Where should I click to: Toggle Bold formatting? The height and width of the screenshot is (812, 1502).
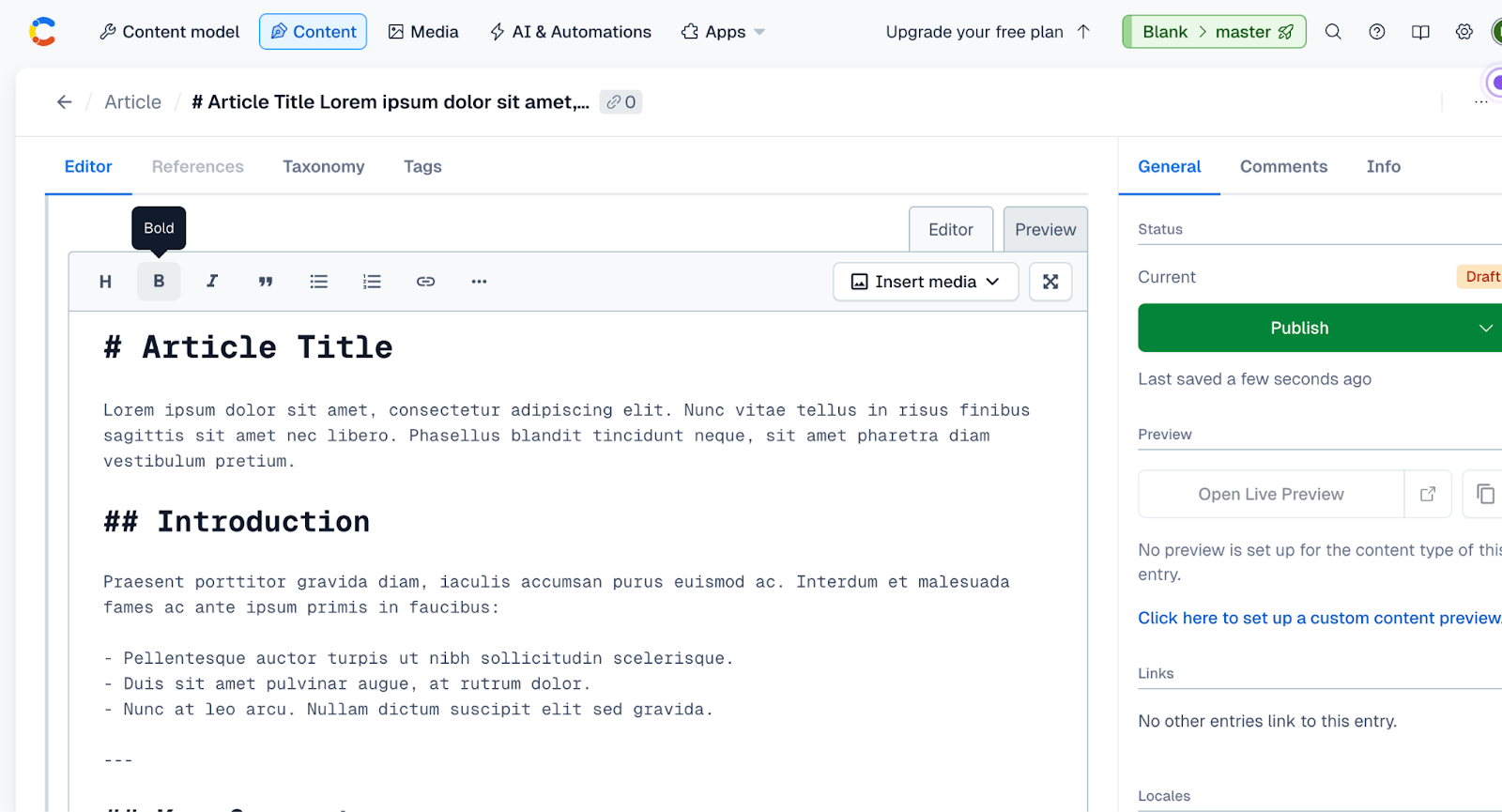159,282
